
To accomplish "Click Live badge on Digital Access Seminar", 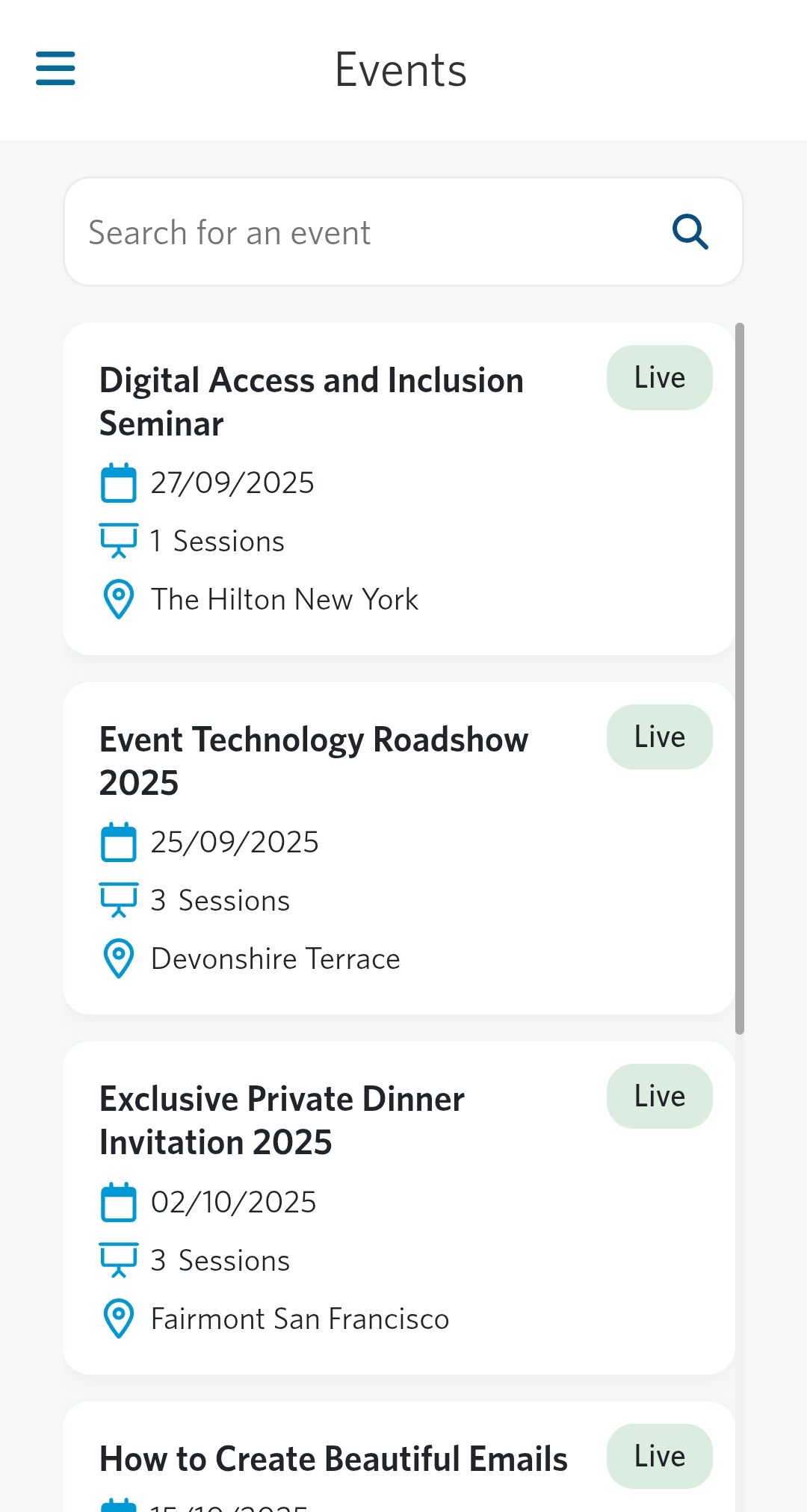I will tap(659, 378).
